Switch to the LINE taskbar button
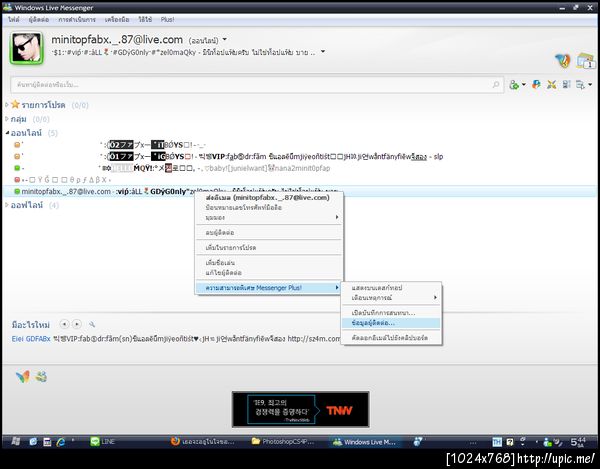 (103, 442)
